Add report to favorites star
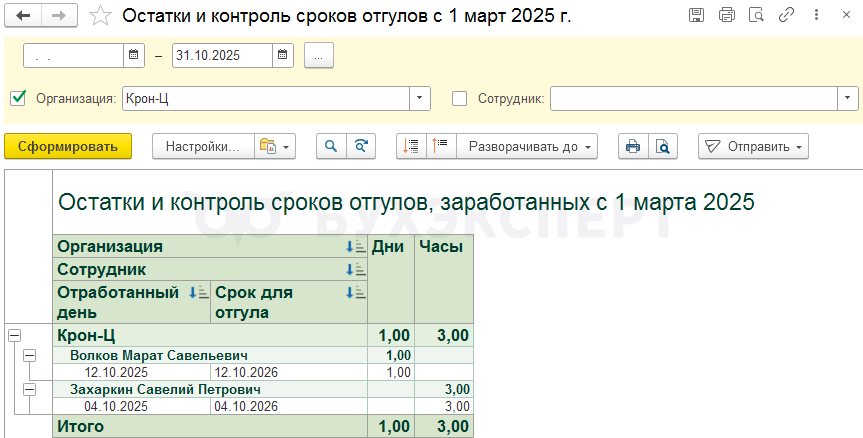Screen dimensions: 863x438 (x=99, y=16)
